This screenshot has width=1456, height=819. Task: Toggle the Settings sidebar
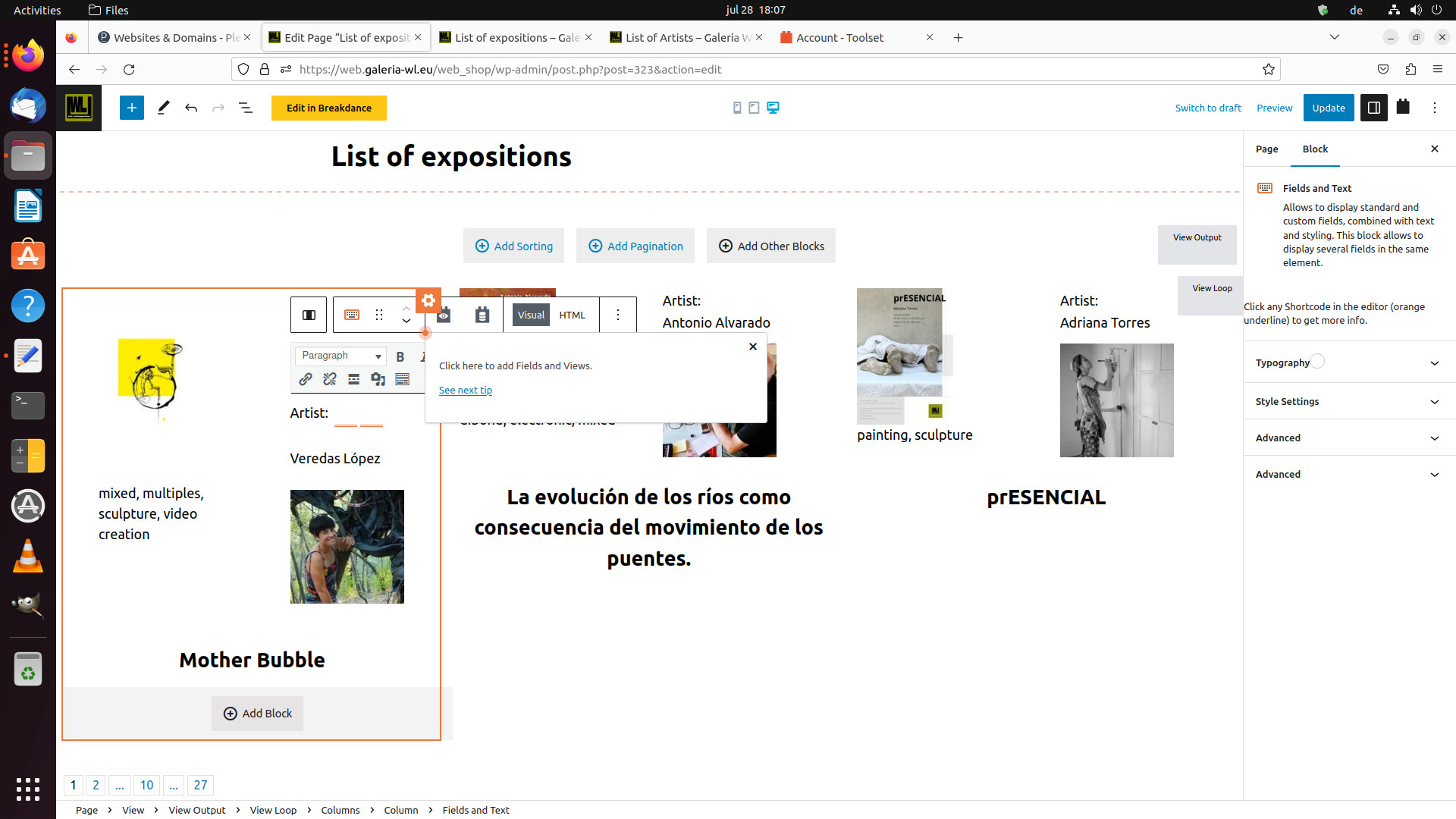click(1373, 108)
